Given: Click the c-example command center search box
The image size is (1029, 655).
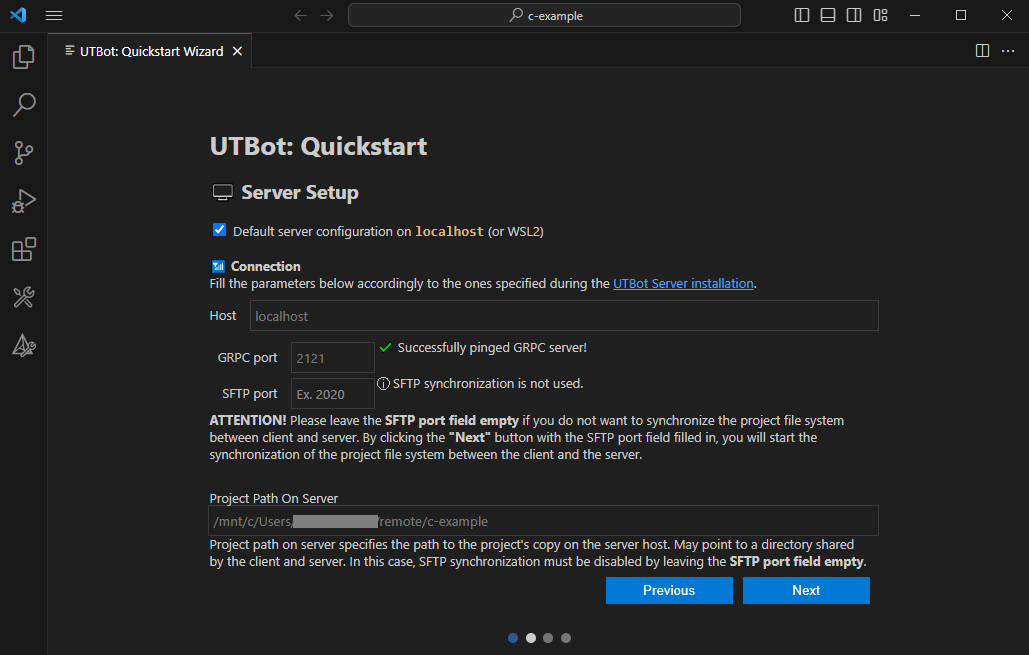Looking at the screenshot, I should (x=544, y=16).
